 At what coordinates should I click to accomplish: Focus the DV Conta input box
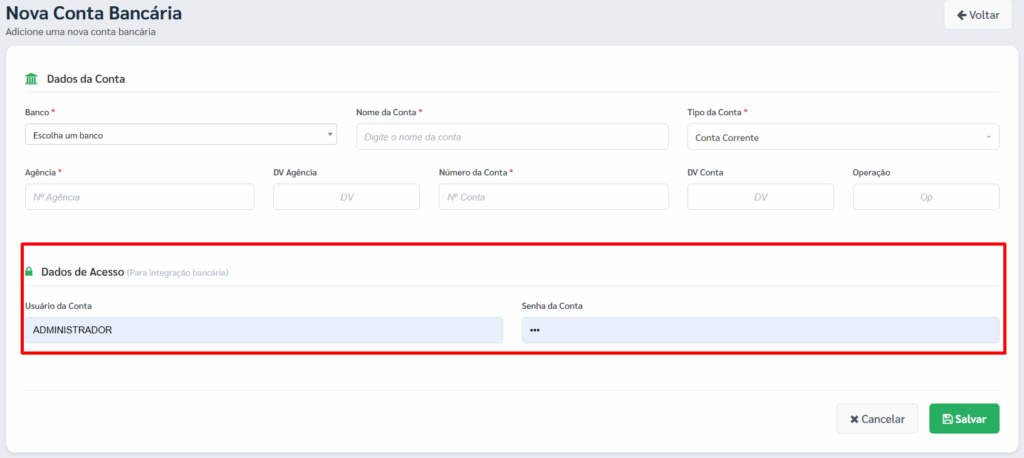click(760, 197)
